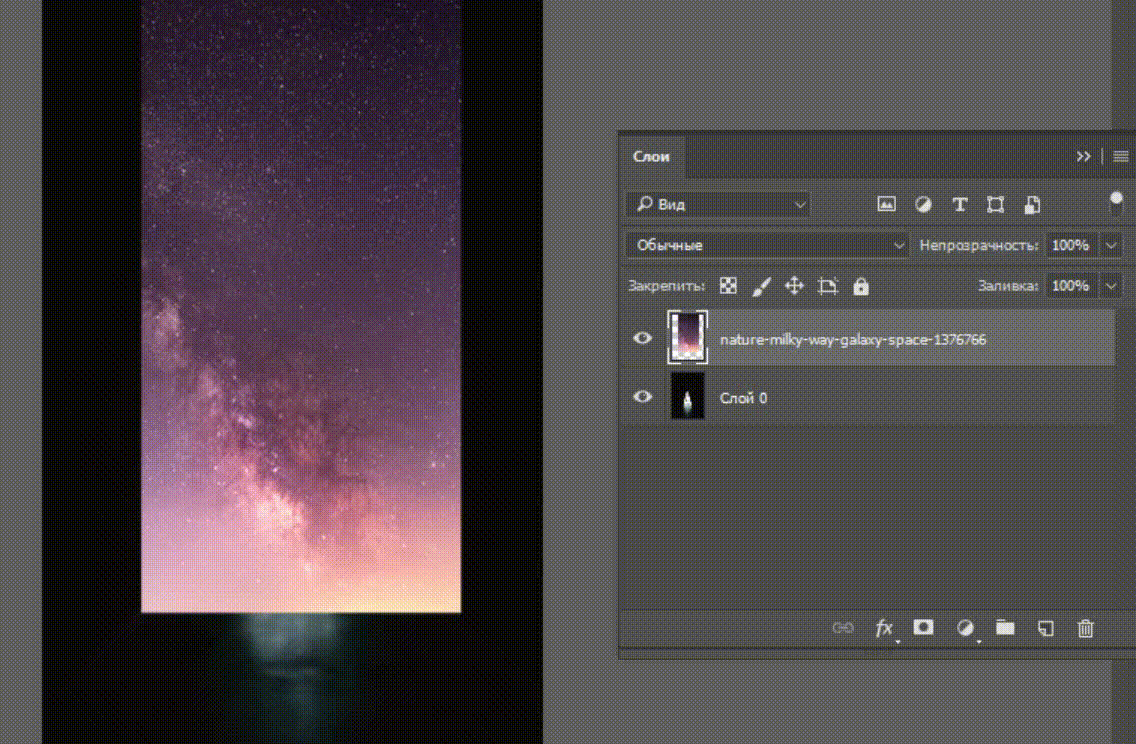The width and height of the screenshot is (1136, 744).
Task: Filter layers by smart object type
Action: click(x=1032, y=204)
